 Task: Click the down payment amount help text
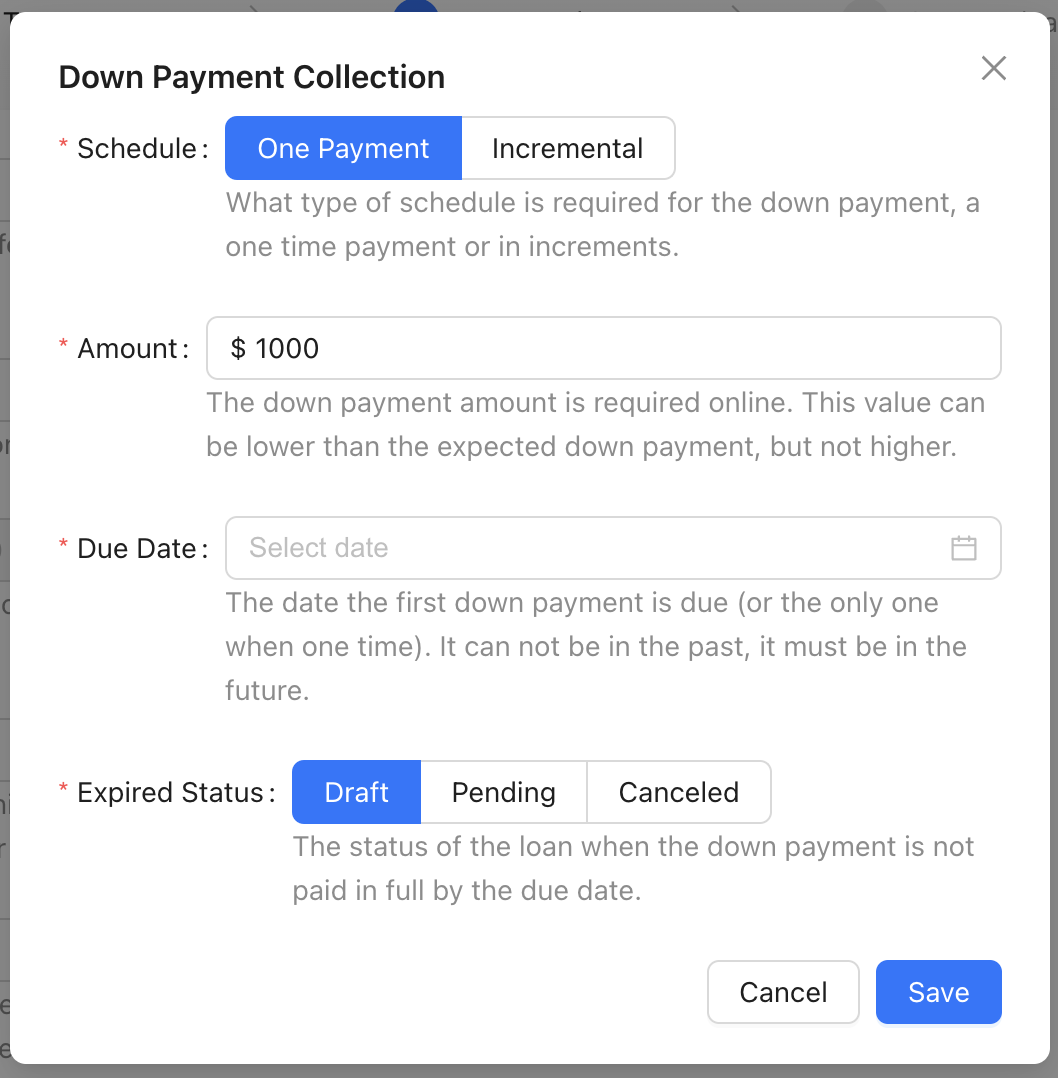[595, 425]
